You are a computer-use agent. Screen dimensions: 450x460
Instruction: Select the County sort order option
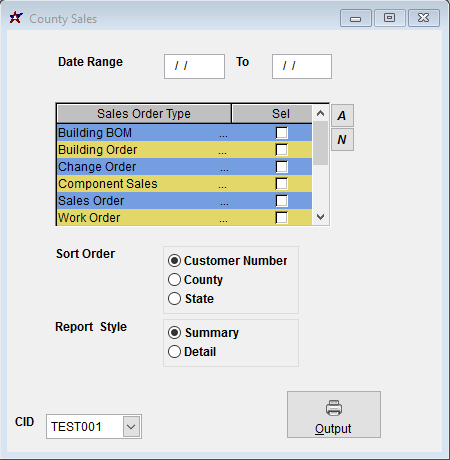pyautogui.click(x=195, y=280)
